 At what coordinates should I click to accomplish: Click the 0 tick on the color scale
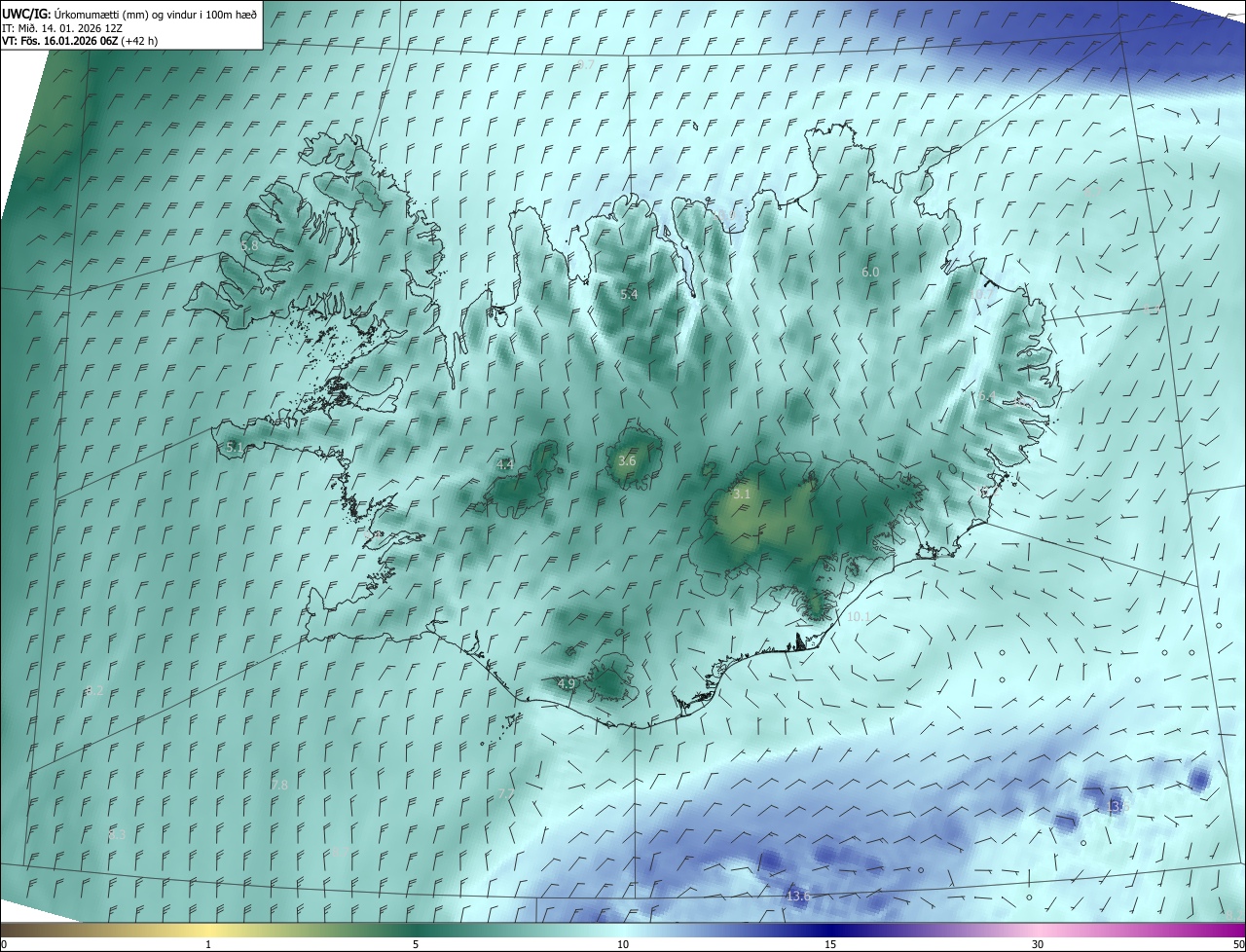click(4, 944)
